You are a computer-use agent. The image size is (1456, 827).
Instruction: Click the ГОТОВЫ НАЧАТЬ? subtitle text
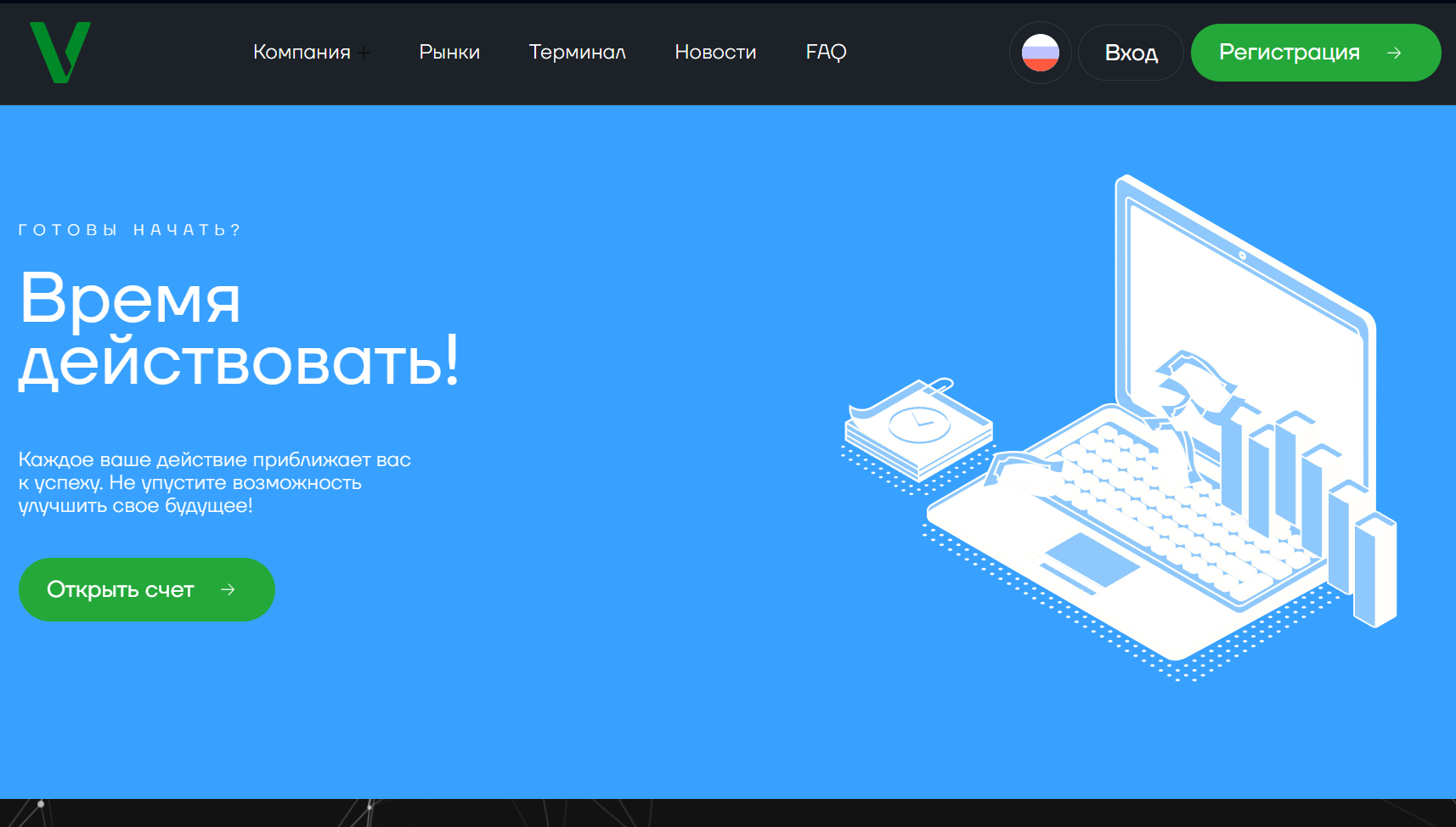pos(130,230)
